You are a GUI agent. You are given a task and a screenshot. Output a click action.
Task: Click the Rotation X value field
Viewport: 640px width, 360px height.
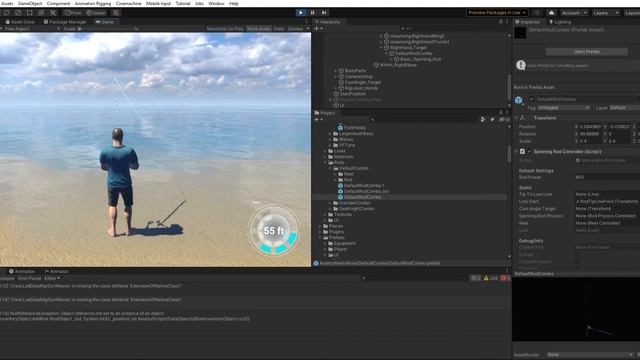coord(590,133)
